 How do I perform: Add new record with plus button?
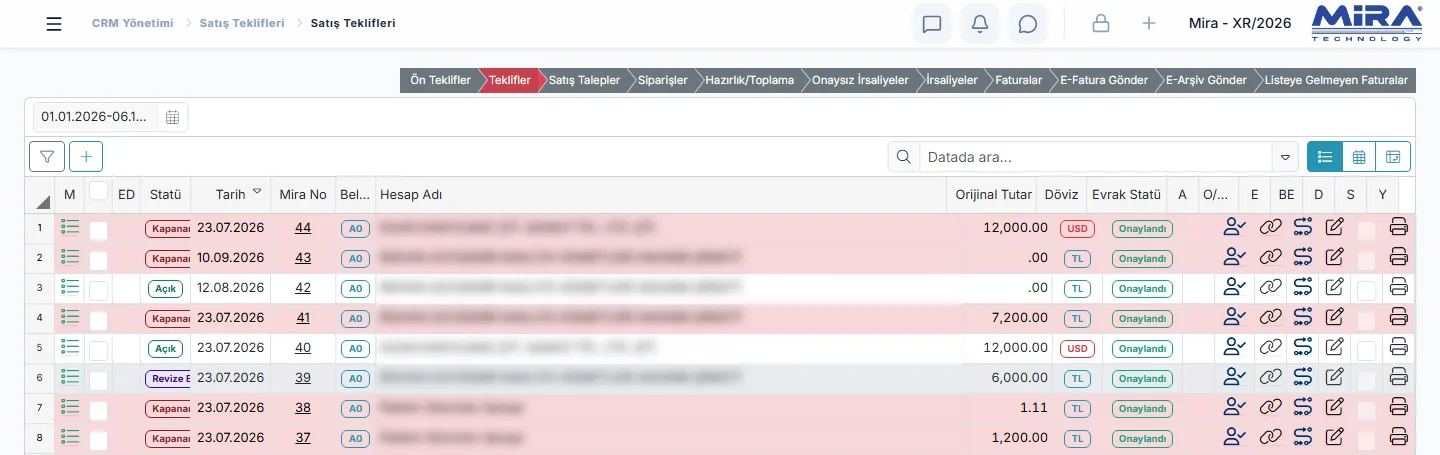86,156
